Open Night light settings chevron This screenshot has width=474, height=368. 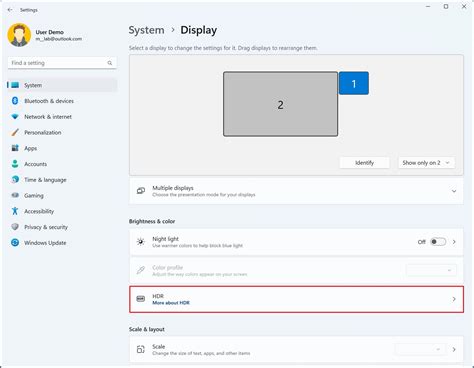454,242
